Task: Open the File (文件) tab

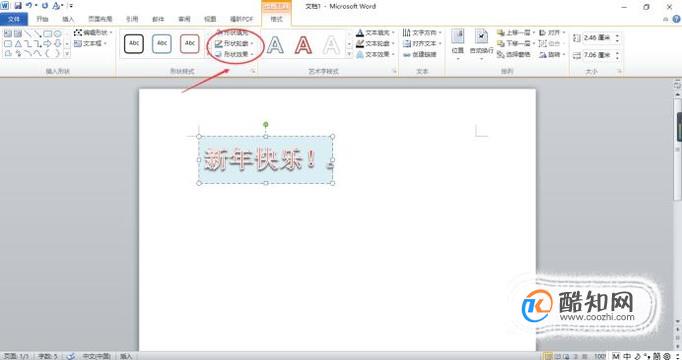Action: pos(14,19)
